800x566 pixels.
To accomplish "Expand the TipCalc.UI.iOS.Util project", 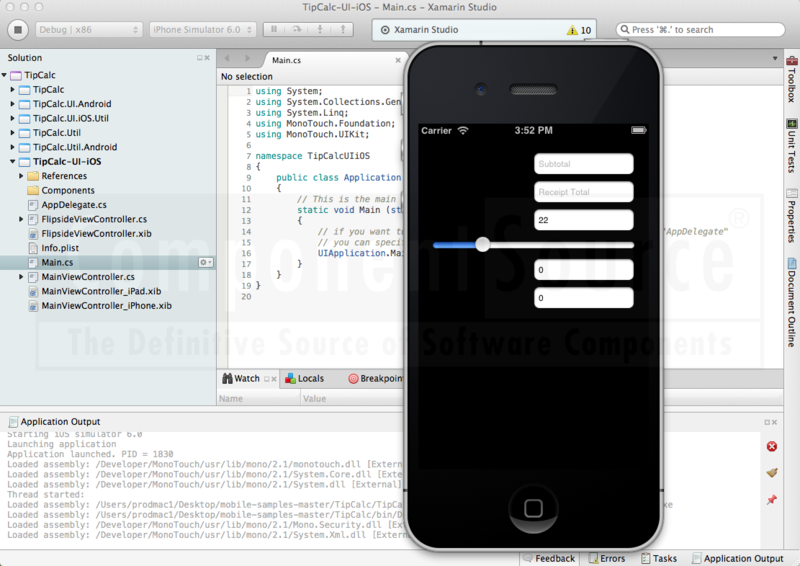I will (13, 118).
